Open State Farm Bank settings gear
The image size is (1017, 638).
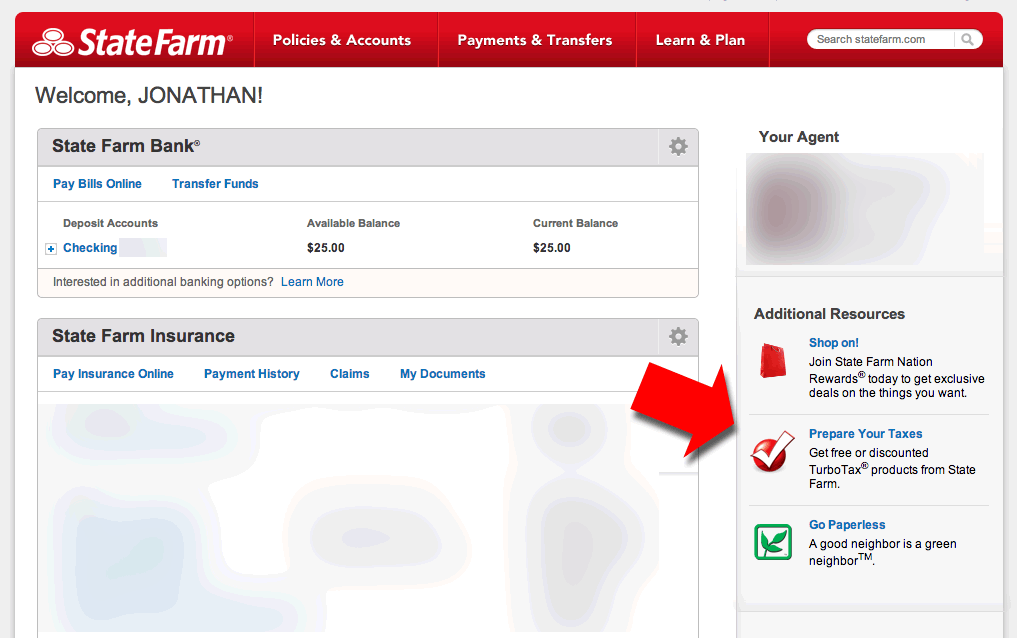[678, 147]
